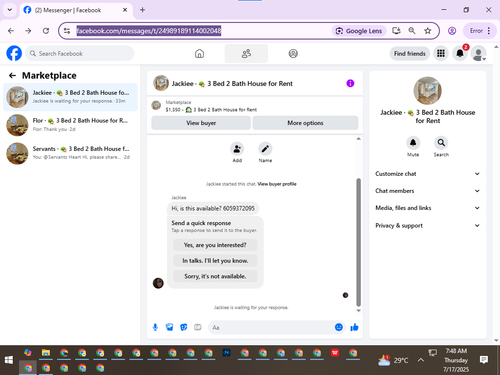Click the Search Facebook field
The image size is (500, 375).
point(80,53)
